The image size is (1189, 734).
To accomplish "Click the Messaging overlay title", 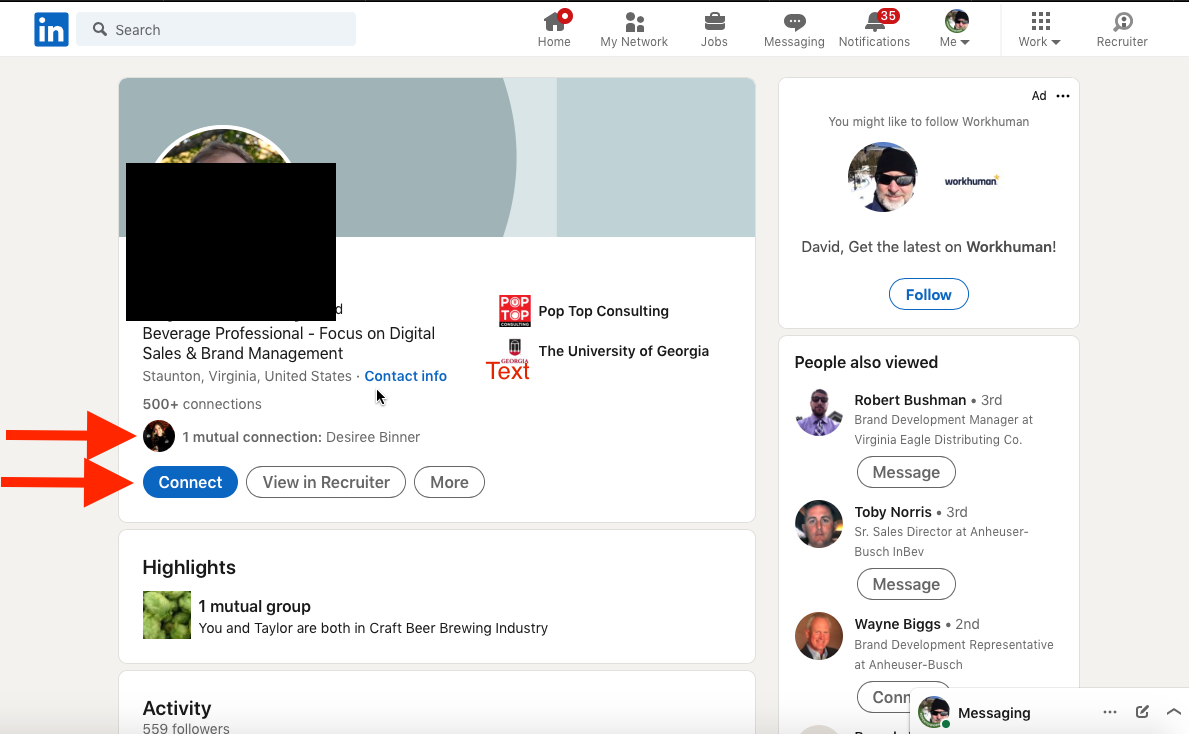I will (x=994, y=713).
